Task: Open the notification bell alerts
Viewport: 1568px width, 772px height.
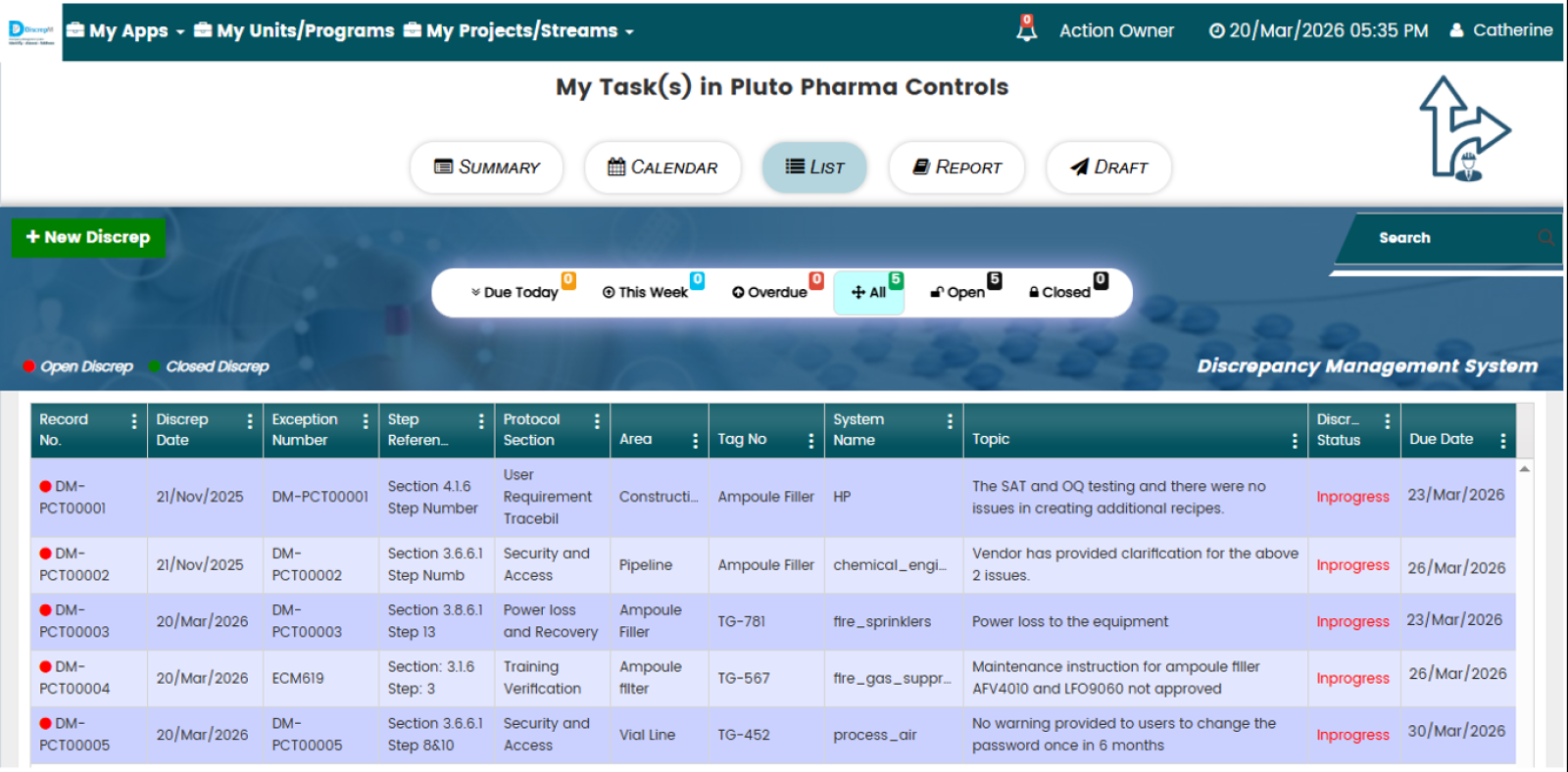Action: (1026, 28)
